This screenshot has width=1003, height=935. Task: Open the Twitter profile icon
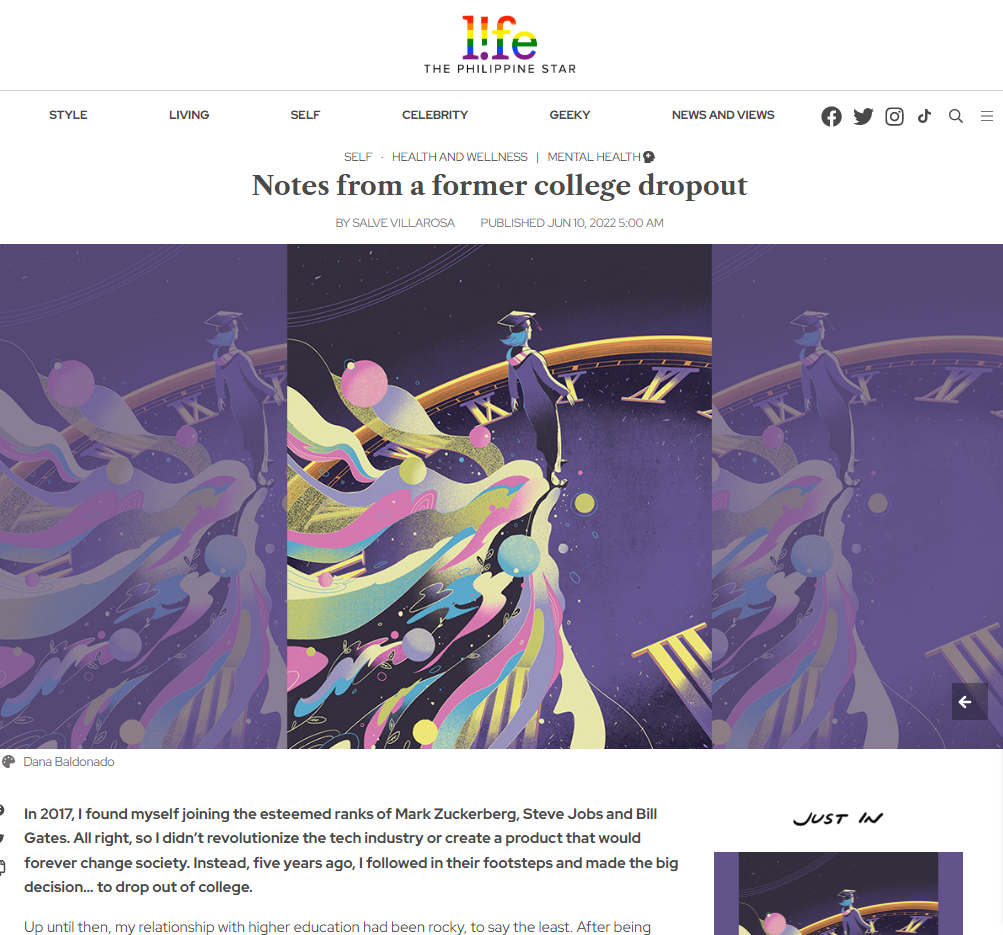(863, 116)
